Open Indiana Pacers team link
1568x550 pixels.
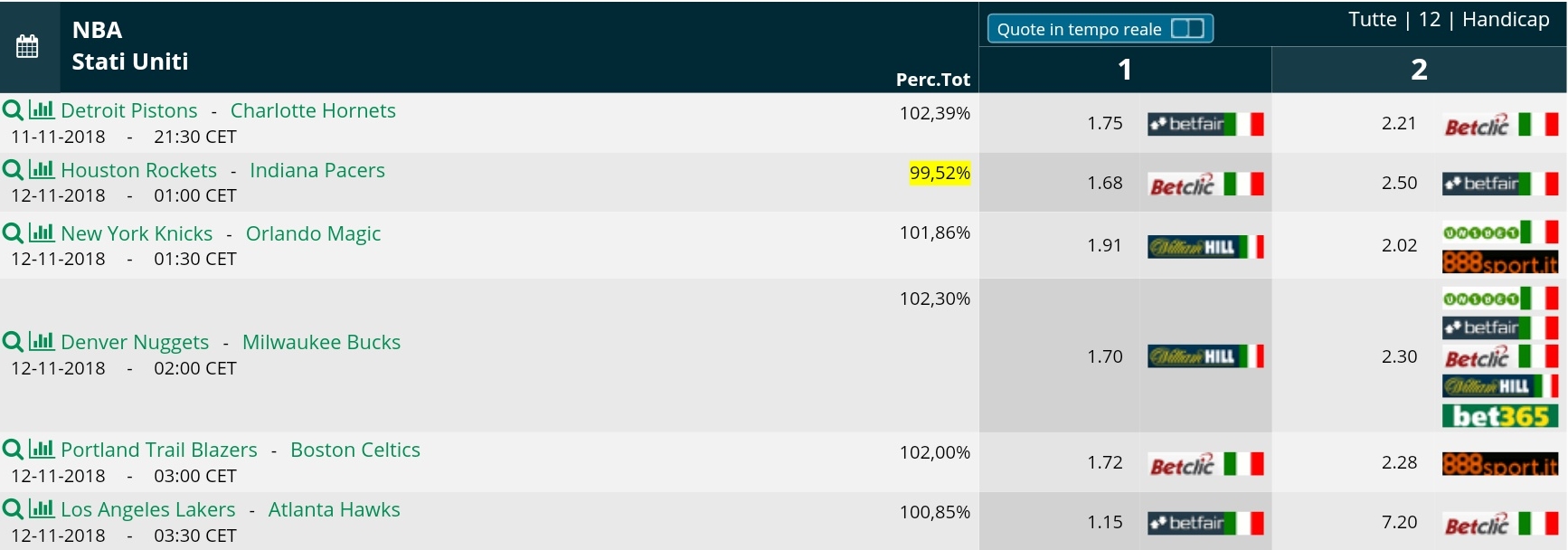click(x=317, y=170)
